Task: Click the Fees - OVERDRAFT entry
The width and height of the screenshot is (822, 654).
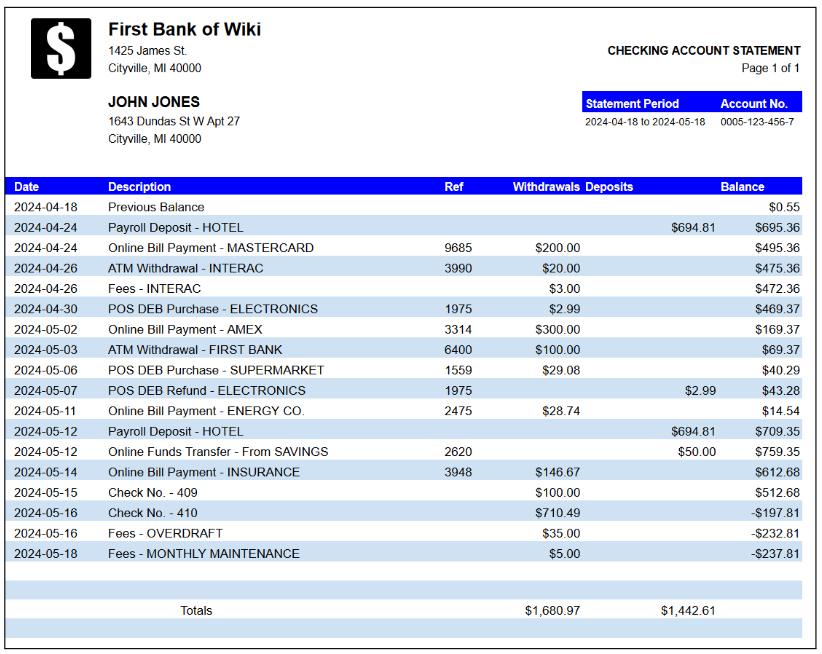Action: pos(165,533)
